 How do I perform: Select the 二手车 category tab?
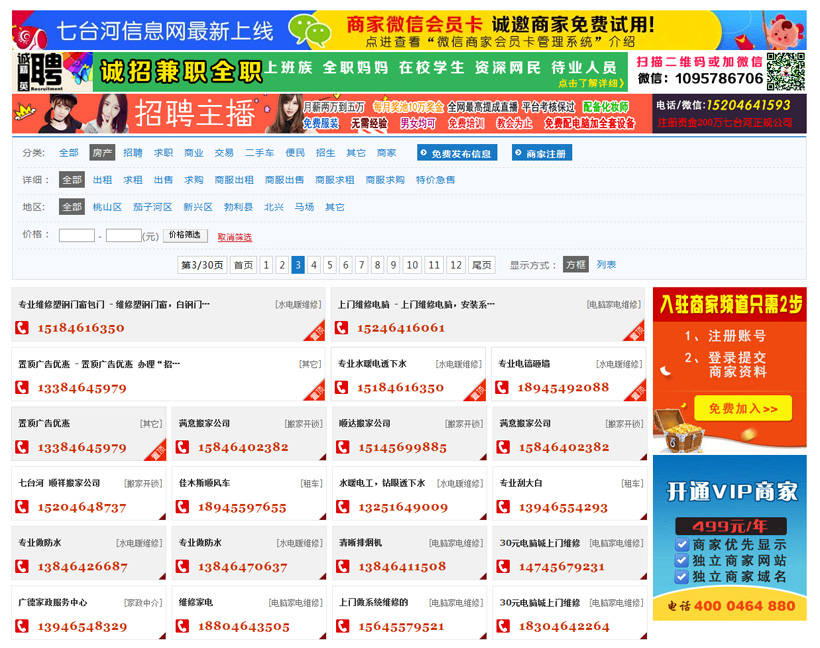point(259,153)
